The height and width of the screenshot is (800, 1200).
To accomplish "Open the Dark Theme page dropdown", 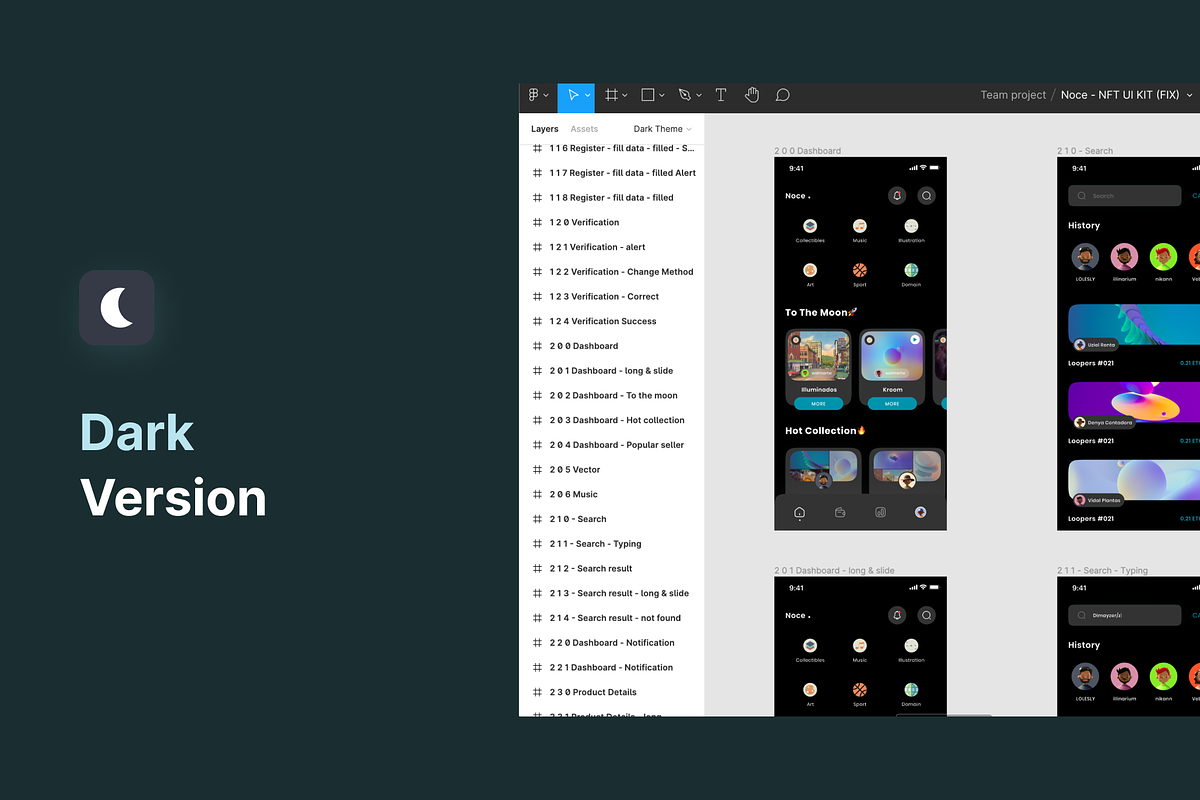I will pos(662,129).
